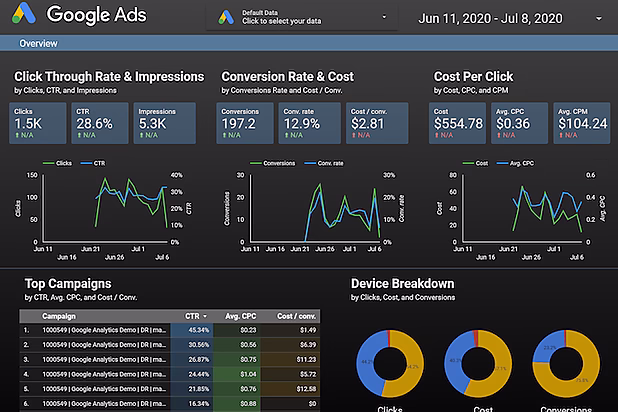
Task: Click the CTR legend item in first chart
Action: click(x=93, y=163)
